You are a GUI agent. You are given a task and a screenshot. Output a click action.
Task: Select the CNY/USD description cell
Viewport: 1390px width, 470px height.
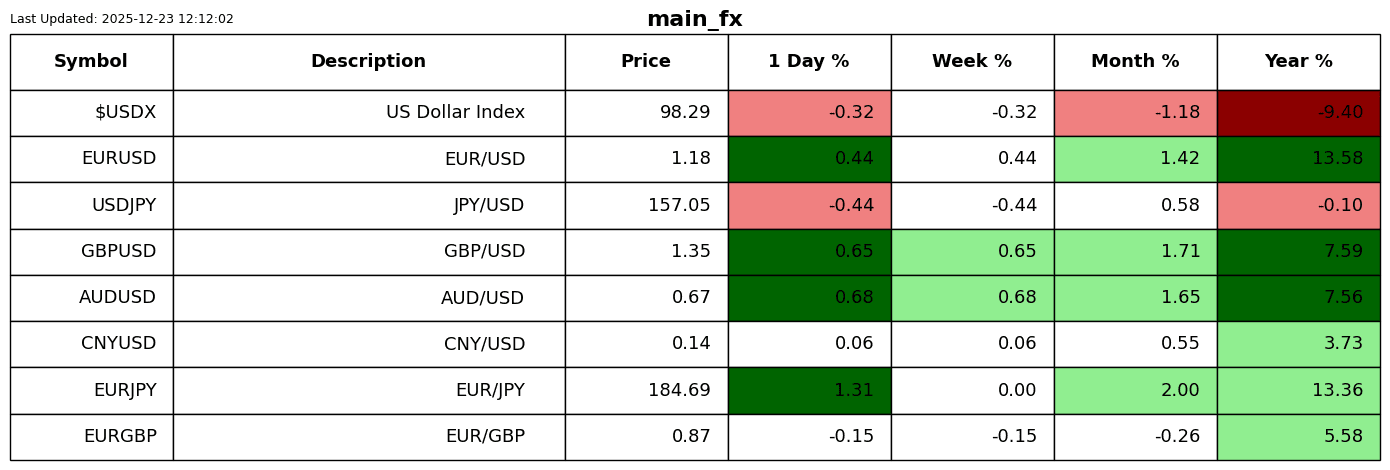pos(484,344)
